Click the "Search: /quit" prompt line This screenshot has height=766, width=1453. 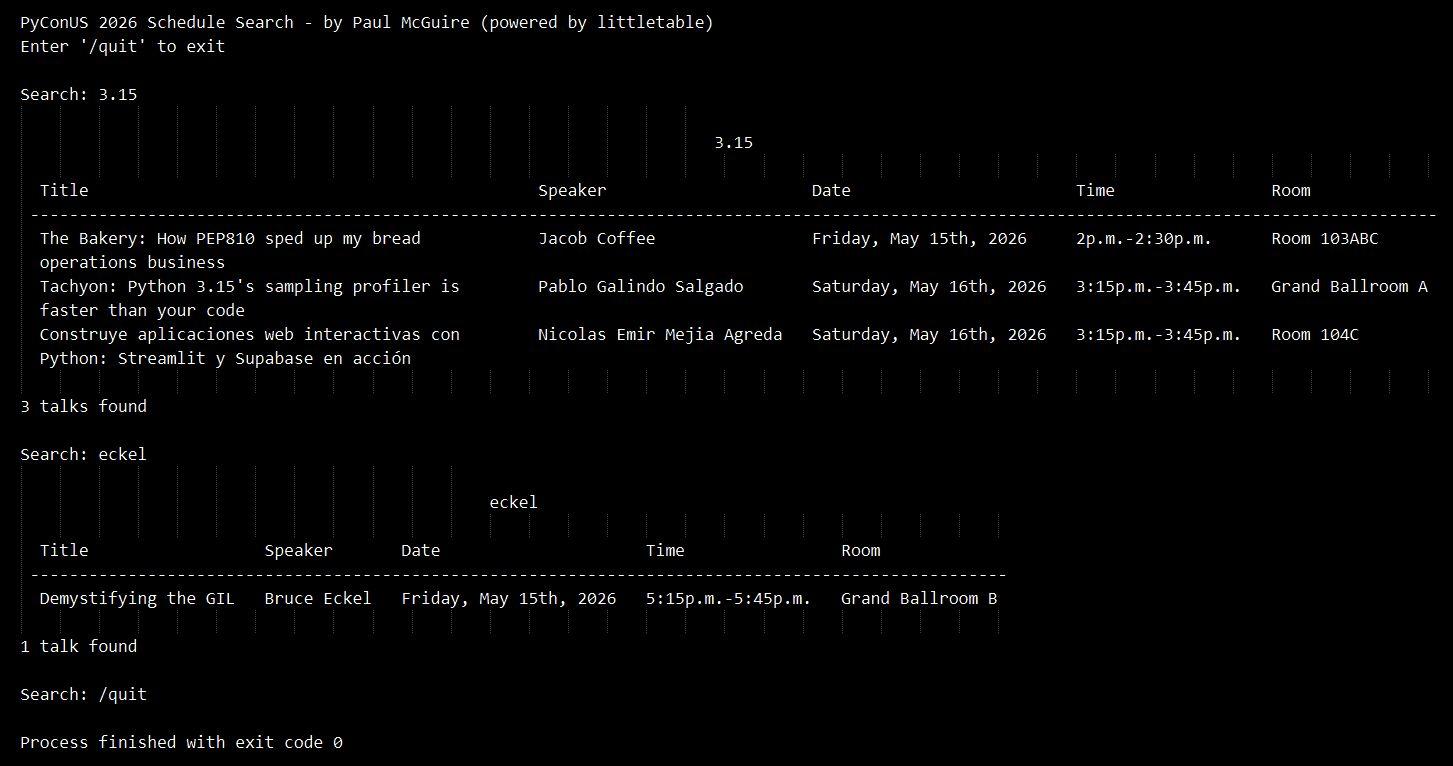point(83,694)
